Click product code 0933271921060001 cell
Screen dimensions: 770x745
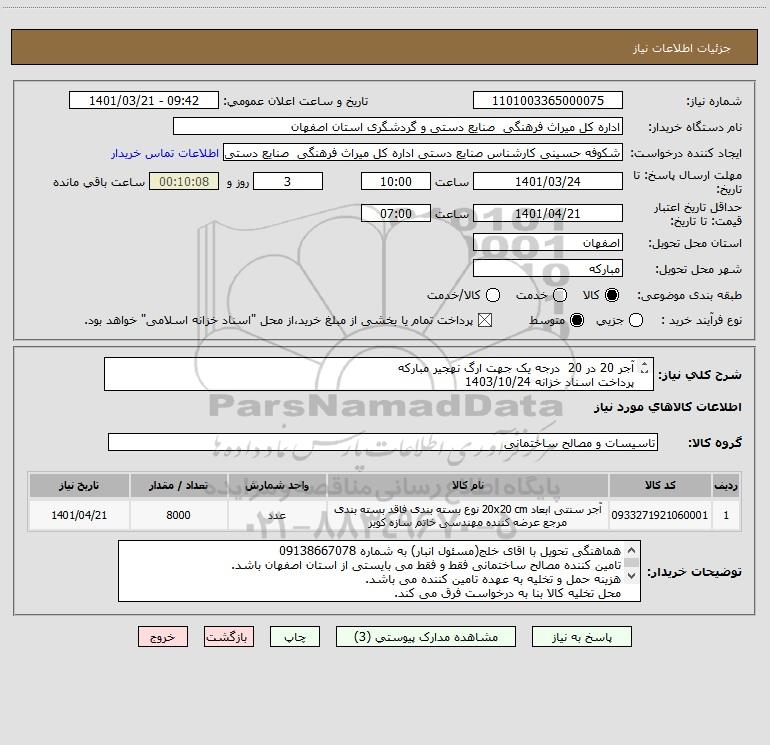(x=660, y=515)
